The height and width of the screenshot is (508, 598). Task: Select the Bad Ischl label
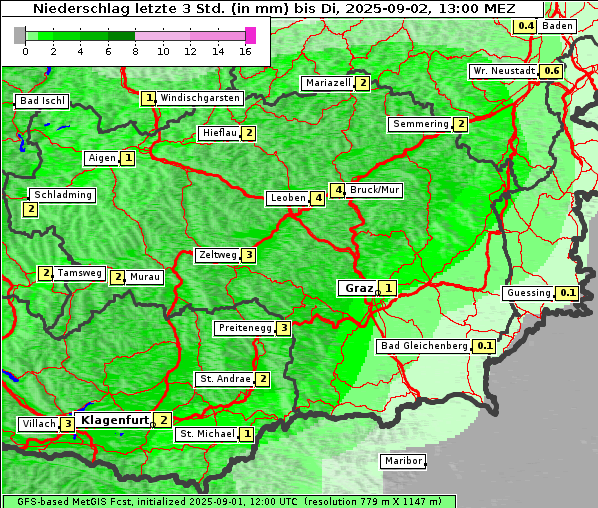coord(42,101)
